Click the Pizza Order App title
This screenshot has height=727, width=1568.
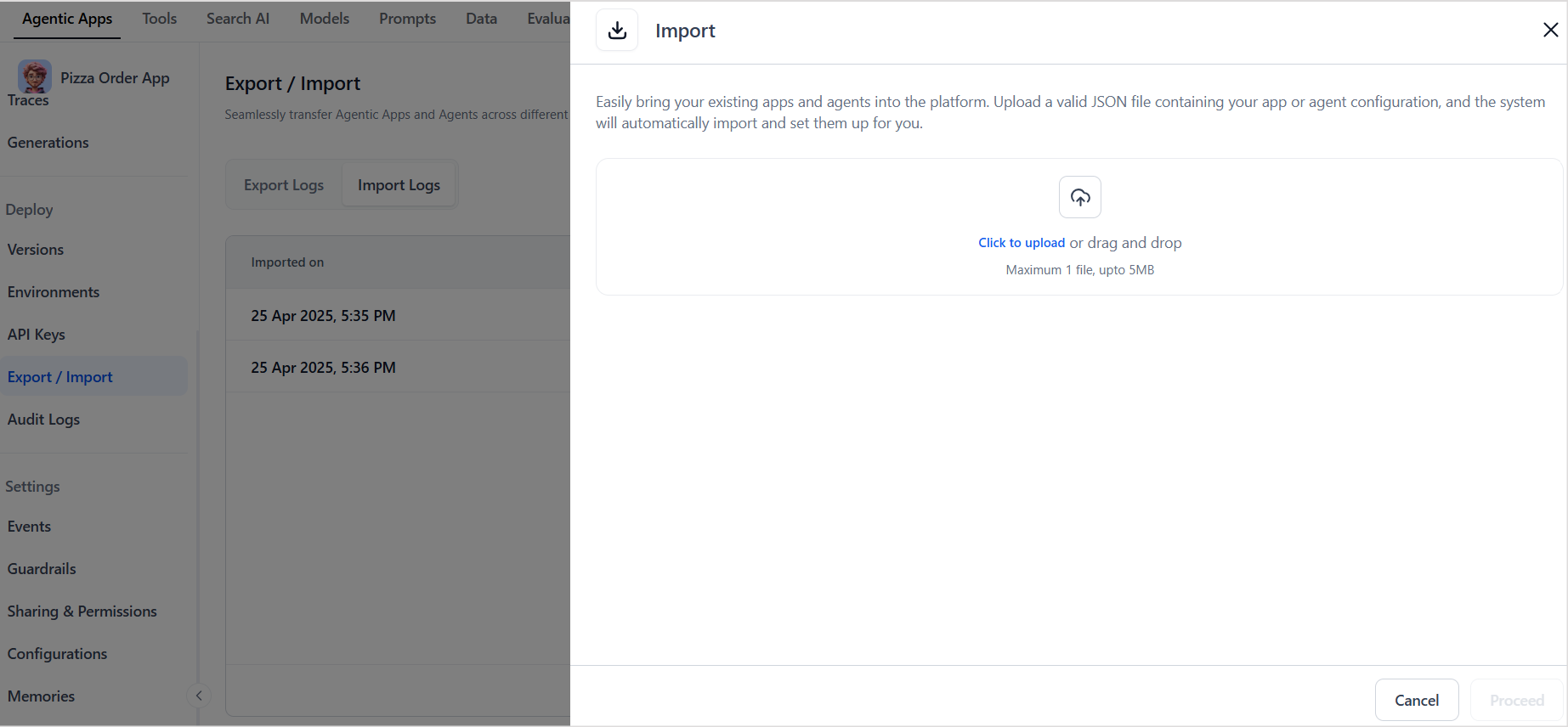(x=115, y=78)
